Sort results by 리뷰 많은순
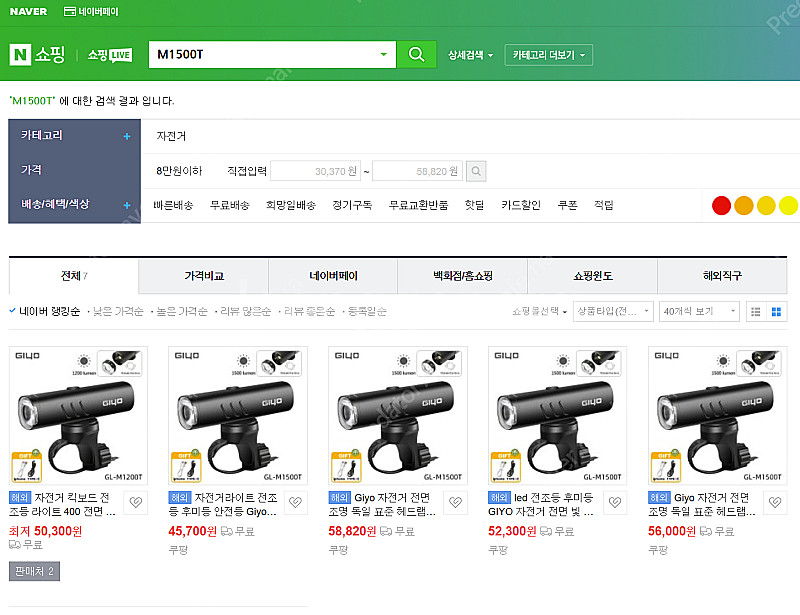Screen dimensions: 800x615 [245, 312]
